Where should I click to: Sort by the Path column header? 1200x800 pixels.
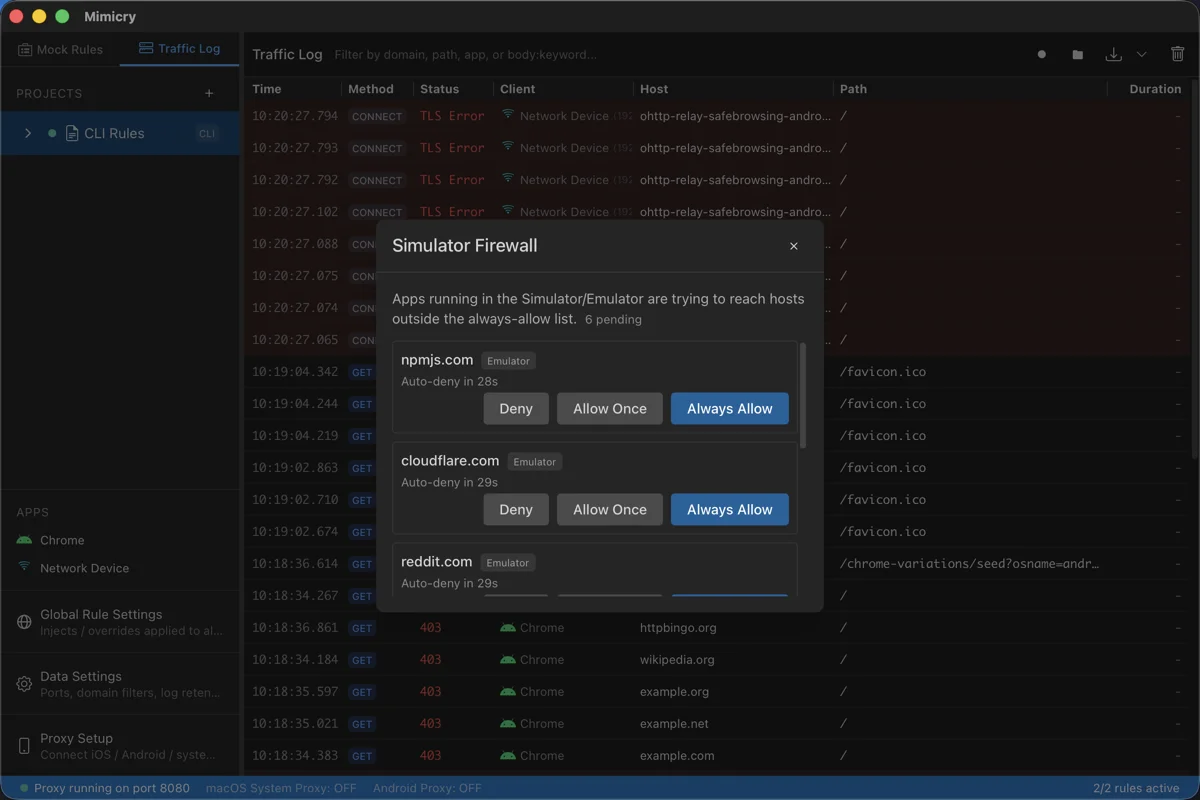pos(853,89)
